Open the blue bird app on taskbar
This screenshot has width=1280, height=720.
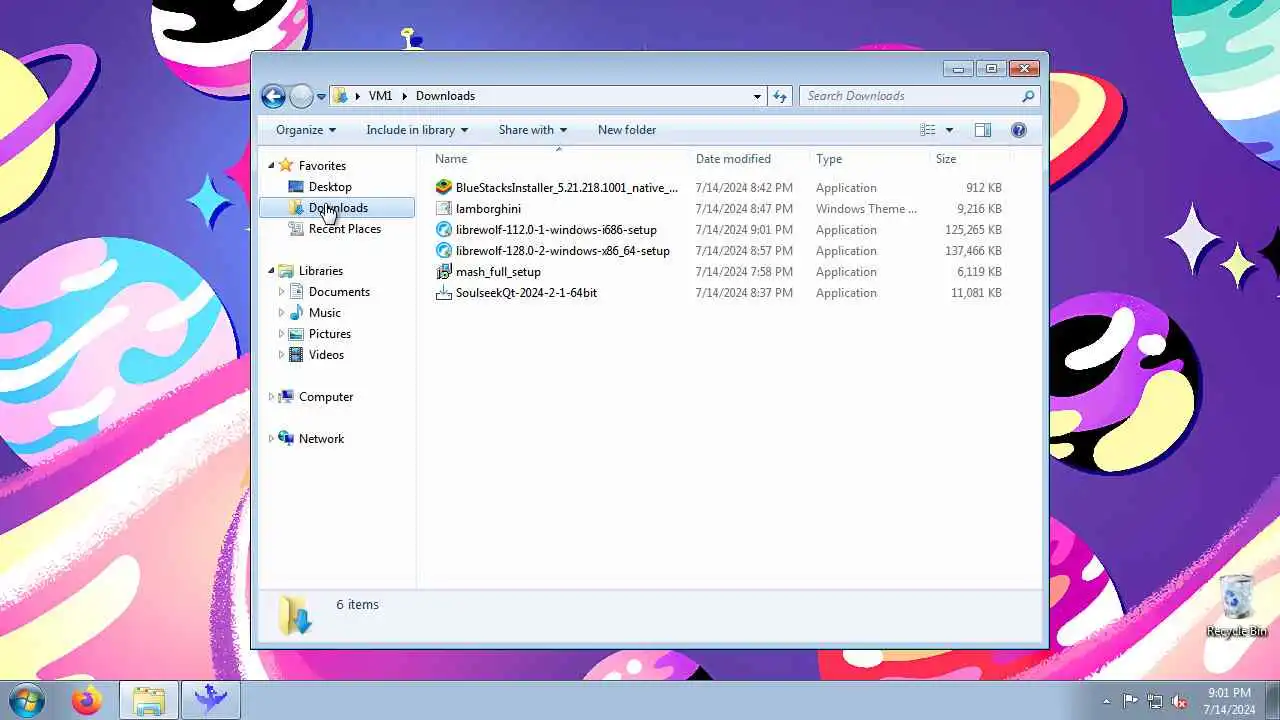(x=210, y=701)
